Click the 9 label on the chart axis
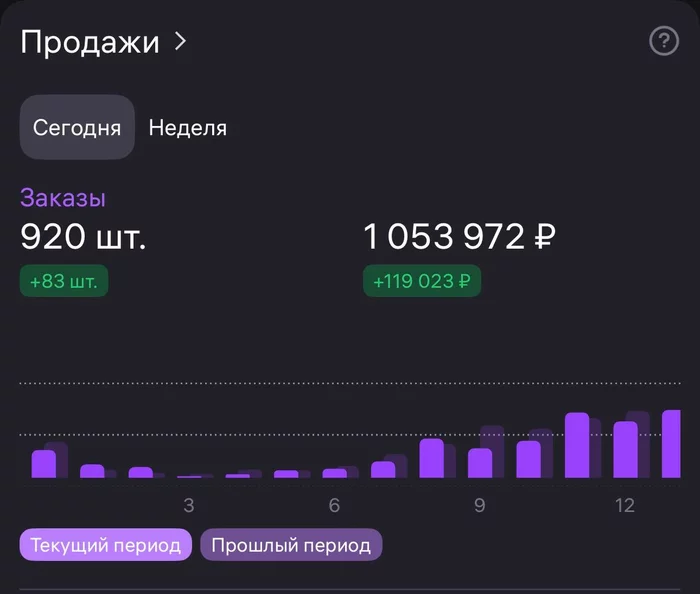 [480, 505]
